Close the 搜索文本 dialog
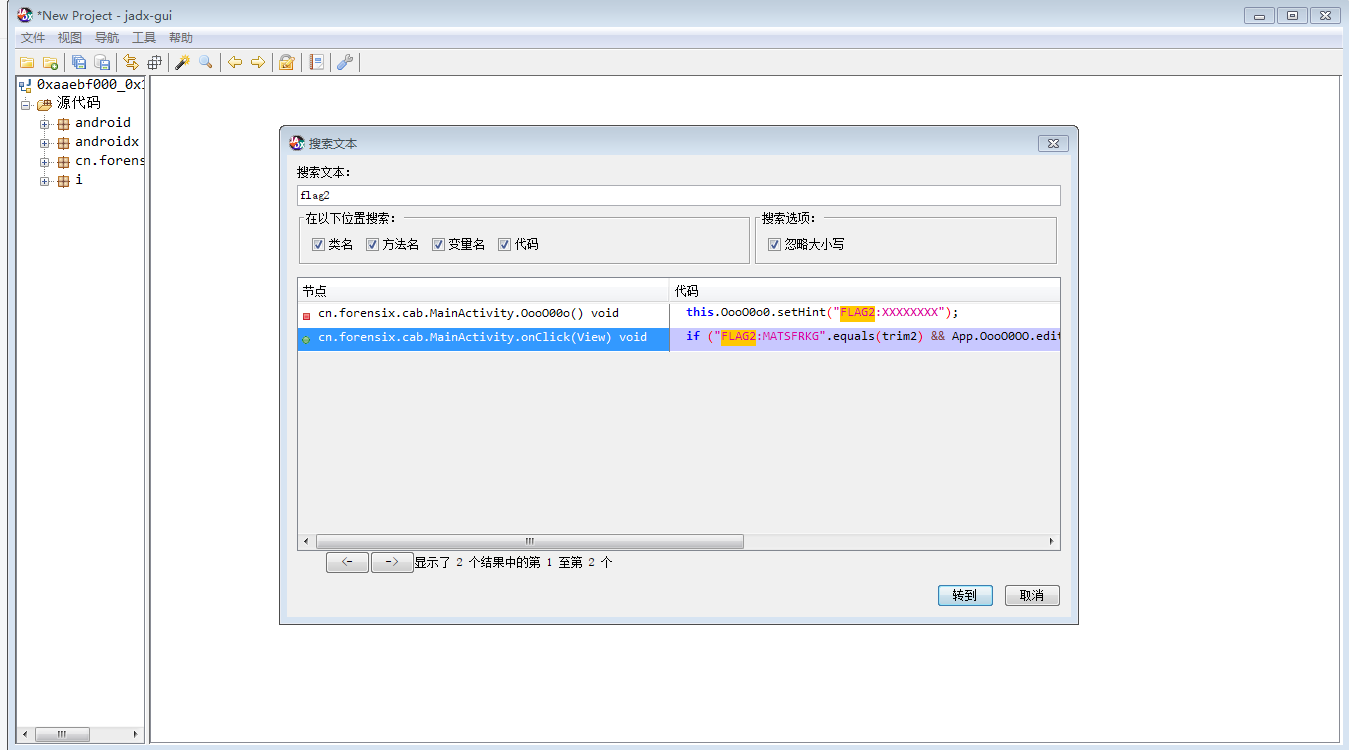Viewport: 1349px width, 750px height. 1053,143
